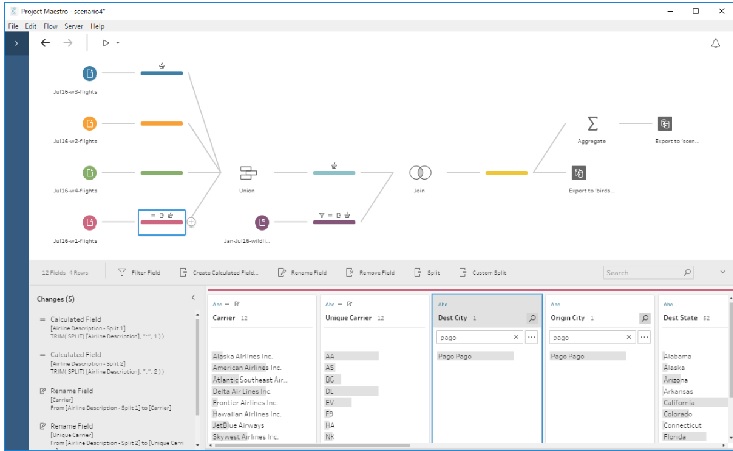Expand profile pane toolbar chevron
Viewport: 733px width, 451px height.
click(722, 271)
